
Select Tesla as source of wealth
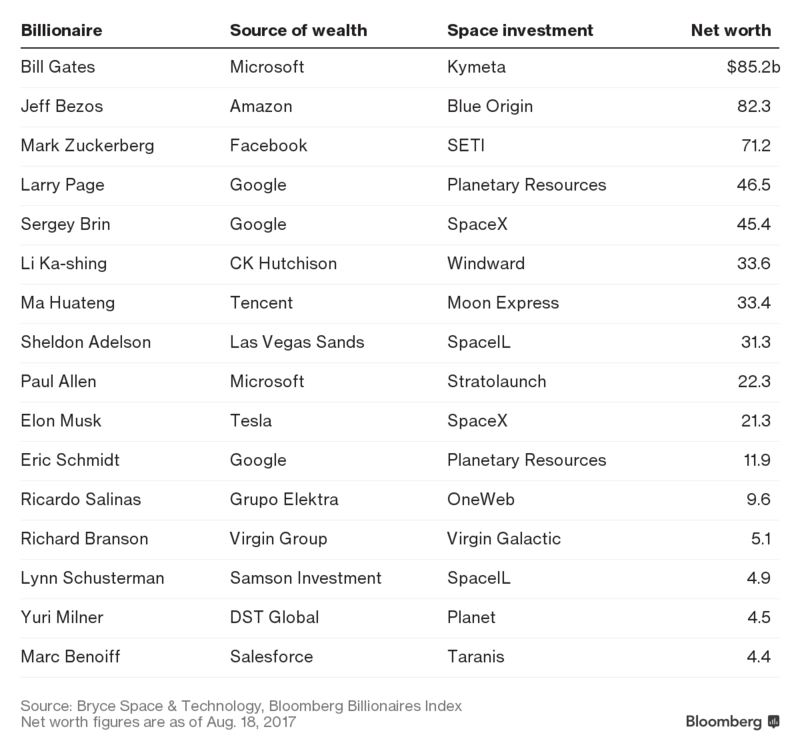click(x=251, y=421)
